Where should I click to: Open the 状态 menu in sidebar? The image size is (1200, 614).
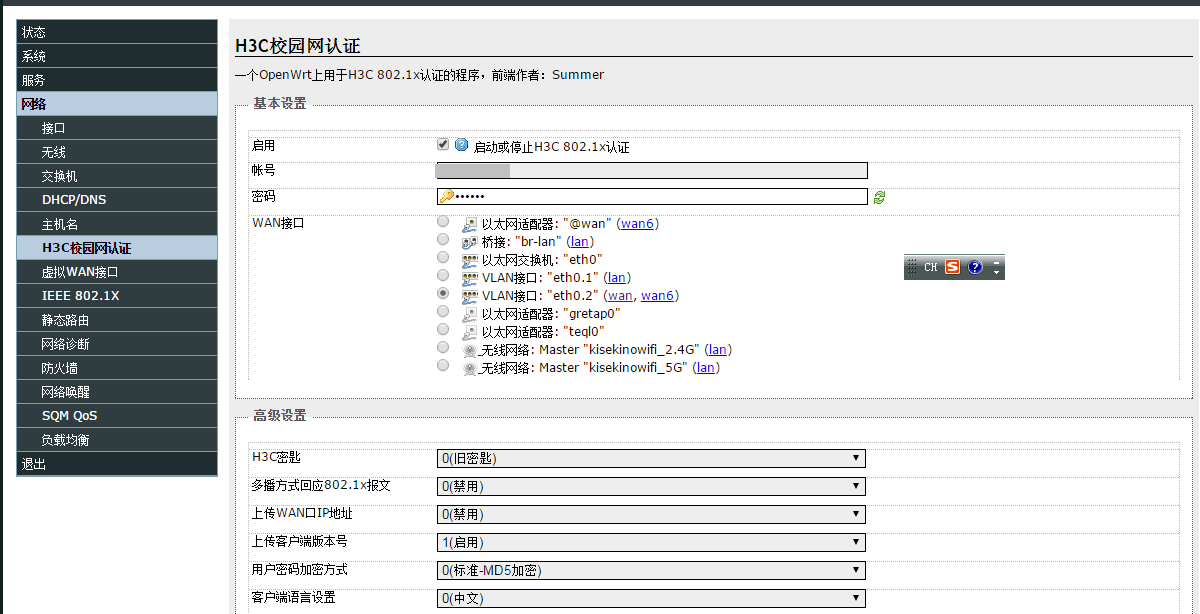[x=117, y=32]
